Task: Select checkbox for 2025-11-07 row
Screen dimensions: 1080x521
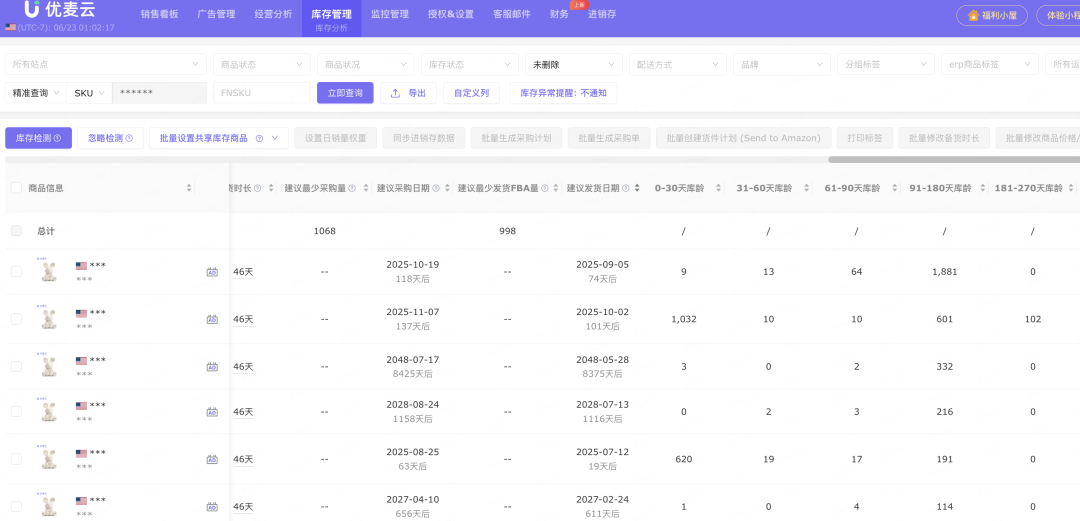Action: [17, 319]
